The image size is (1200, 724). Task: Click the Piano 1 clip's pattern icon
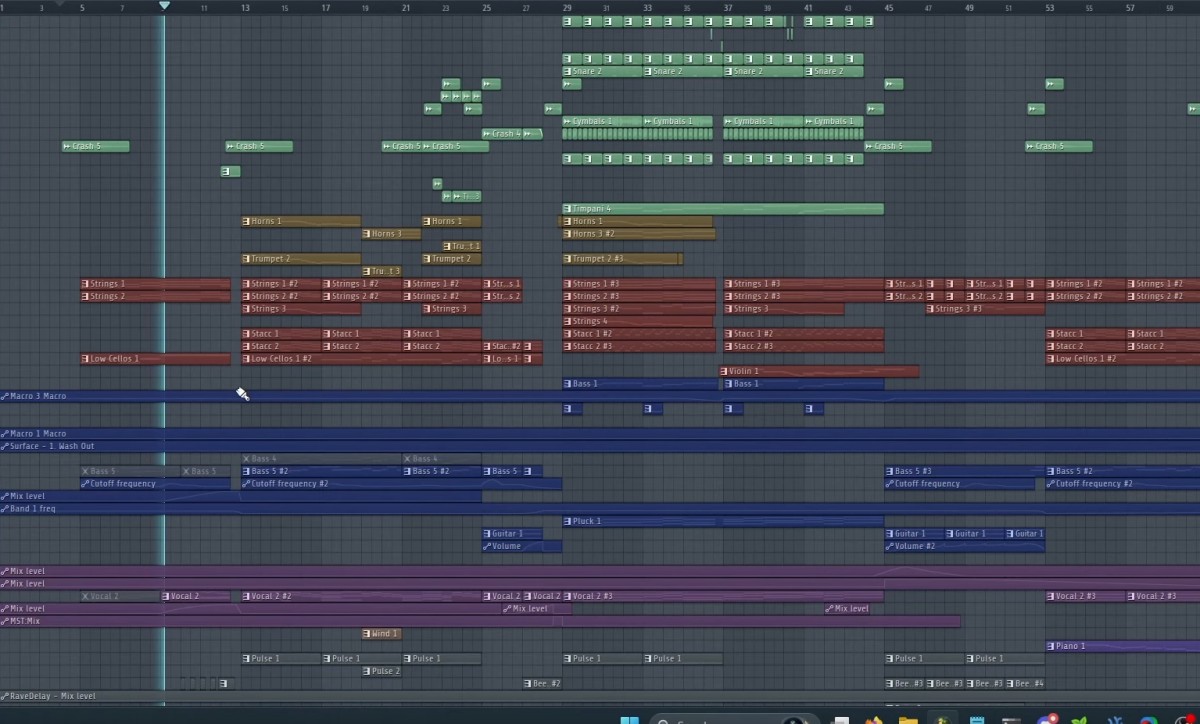click(1052, 646)
